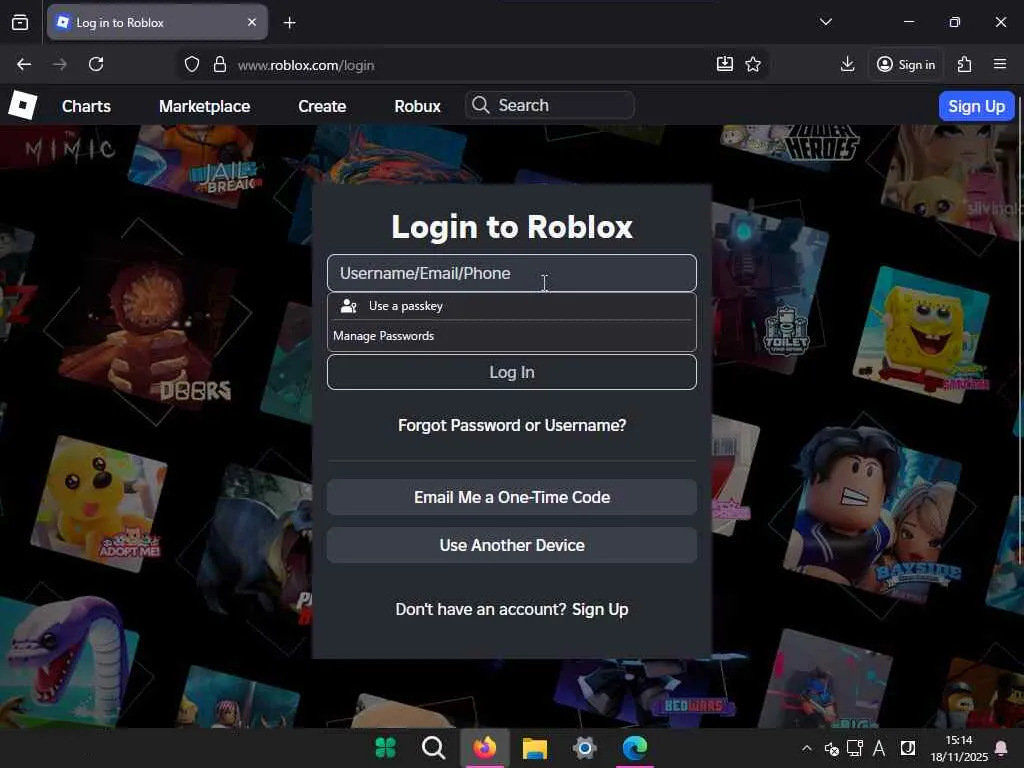Open the muted volume tray icon
Screen dimensions: 1024x768
tap(831, 748)
